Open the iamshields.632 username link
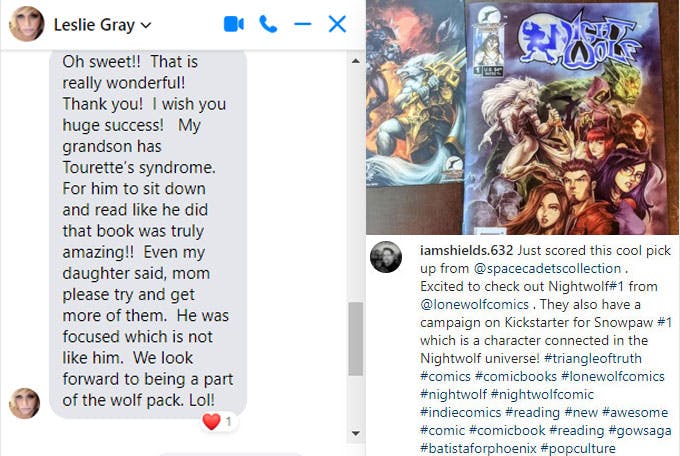Screen dimensions: 680x456 pyautogui.click(x=467, y=250)
